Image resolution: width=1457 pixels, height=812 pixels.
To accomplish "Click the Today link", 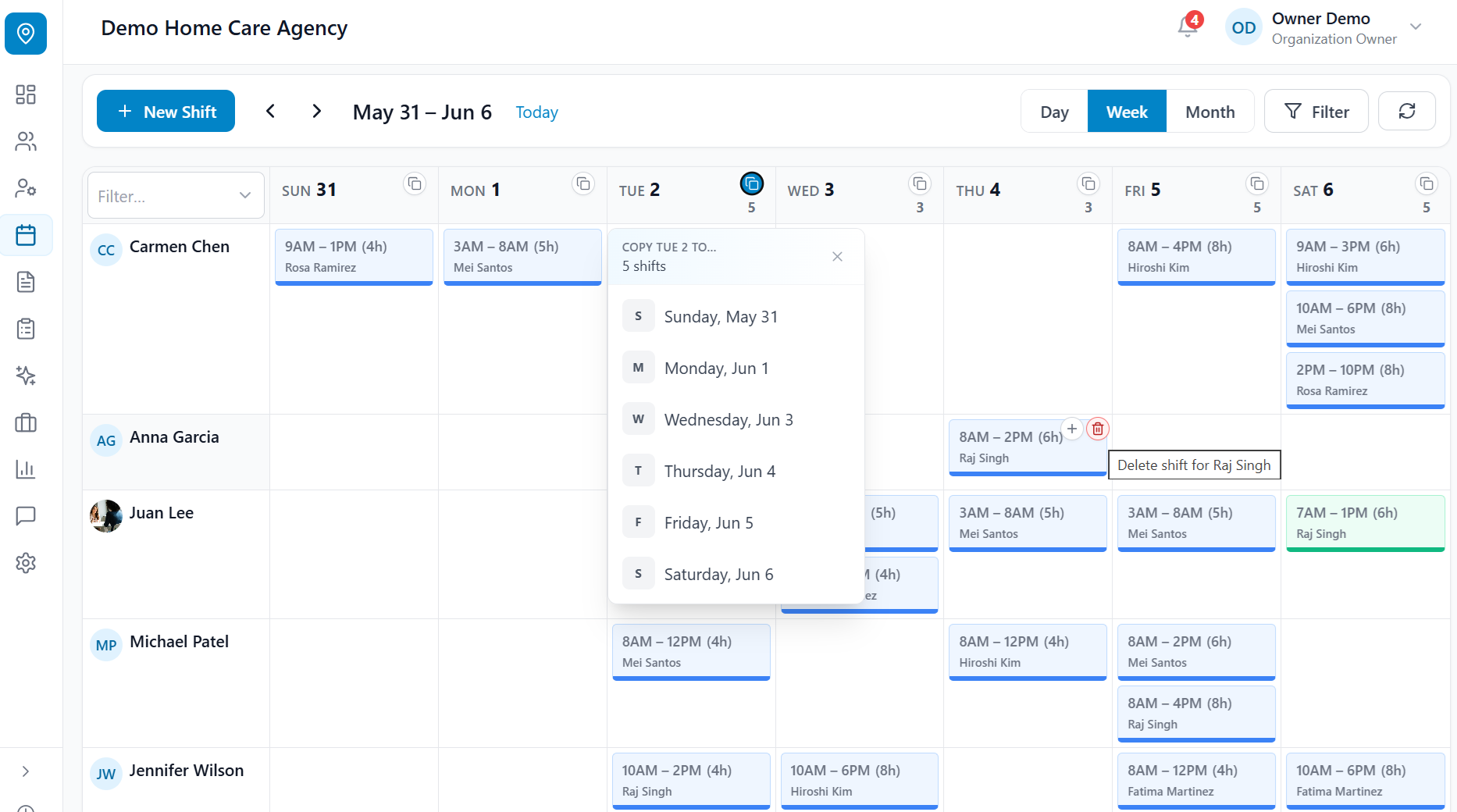I will click(536, 112).
